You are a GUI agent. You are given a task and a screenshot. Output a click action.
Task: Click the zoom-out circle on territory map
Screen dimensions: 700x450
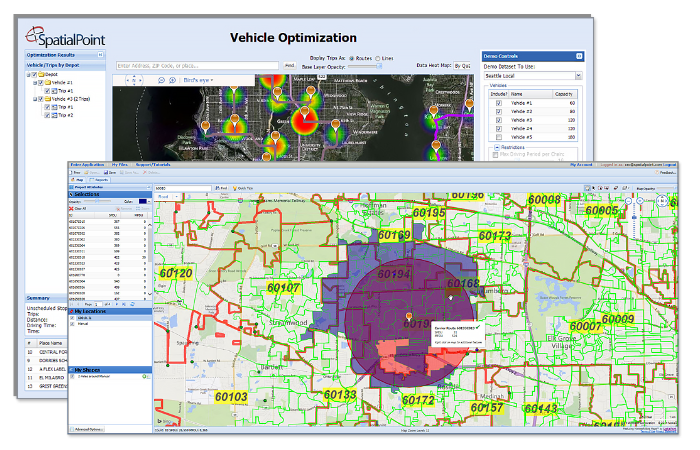coord(629,201)
